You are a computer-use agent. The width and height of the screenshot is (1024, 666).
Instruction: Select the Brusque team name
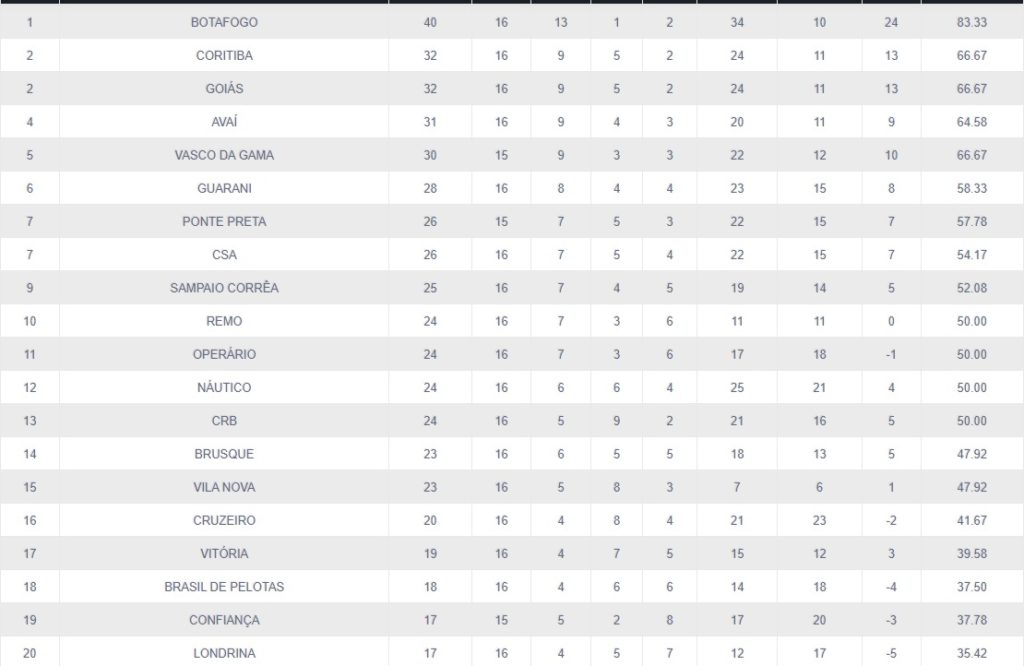coord(224,454)
